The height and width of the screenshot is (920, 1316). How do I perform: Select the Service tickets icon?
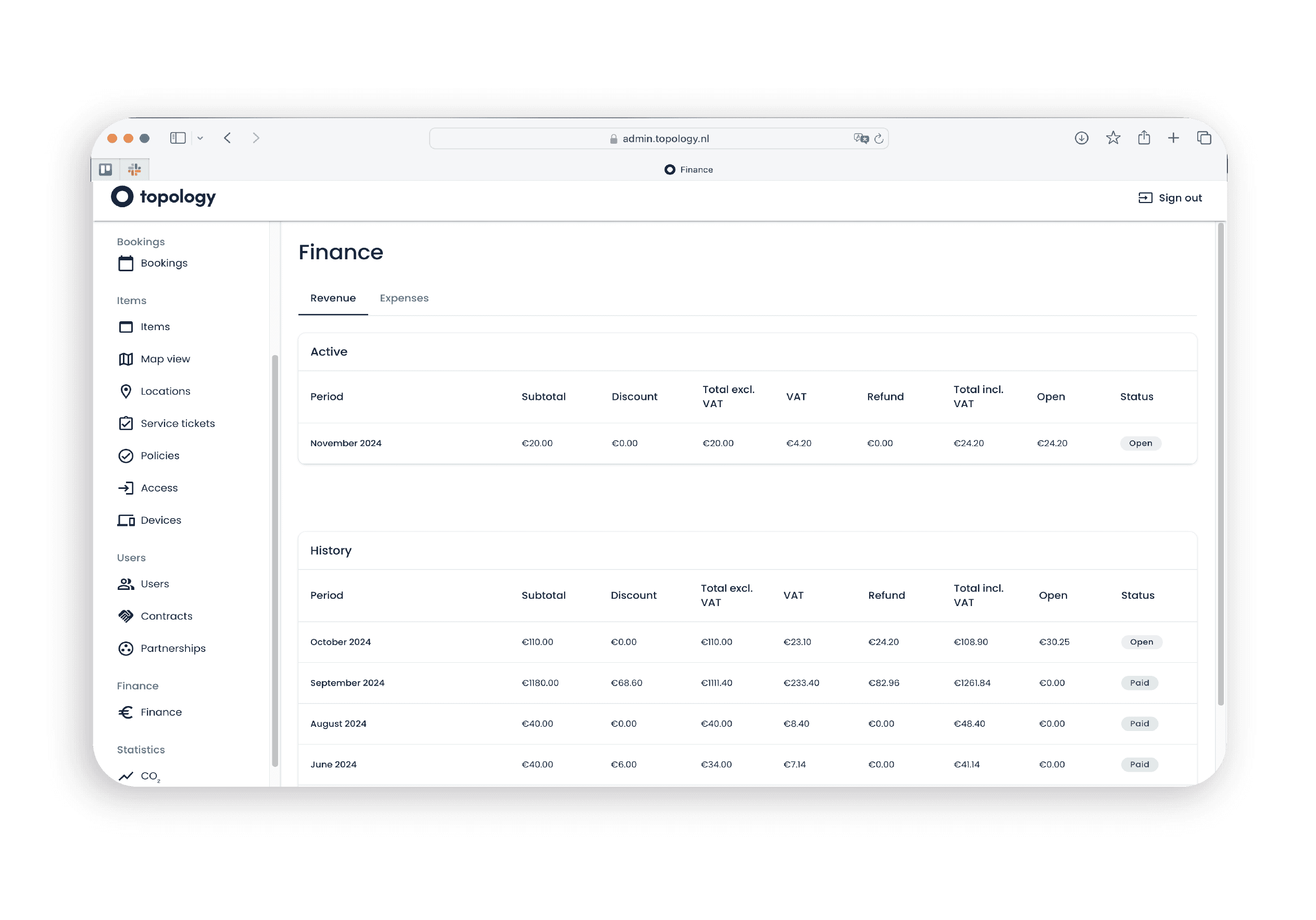click(126, 424)
